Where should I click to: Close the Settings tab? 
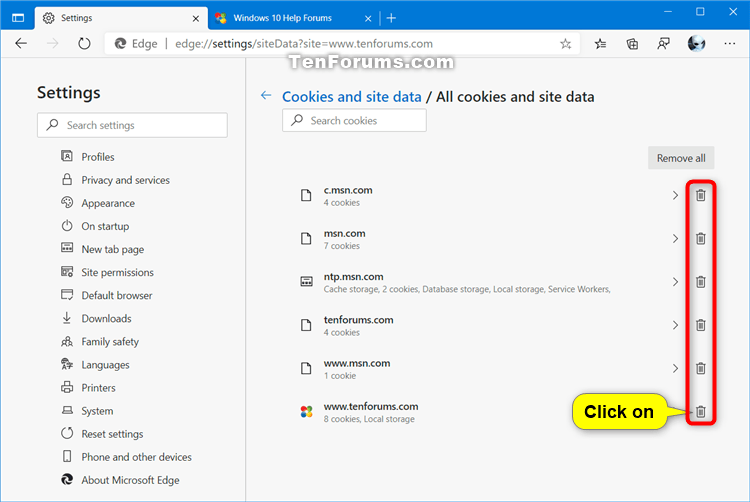(196, 19)
